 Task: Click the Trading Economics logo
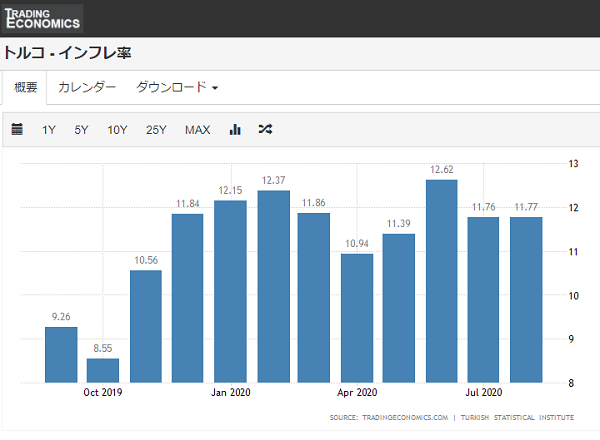pyautogui.click(x=42, y=18)
